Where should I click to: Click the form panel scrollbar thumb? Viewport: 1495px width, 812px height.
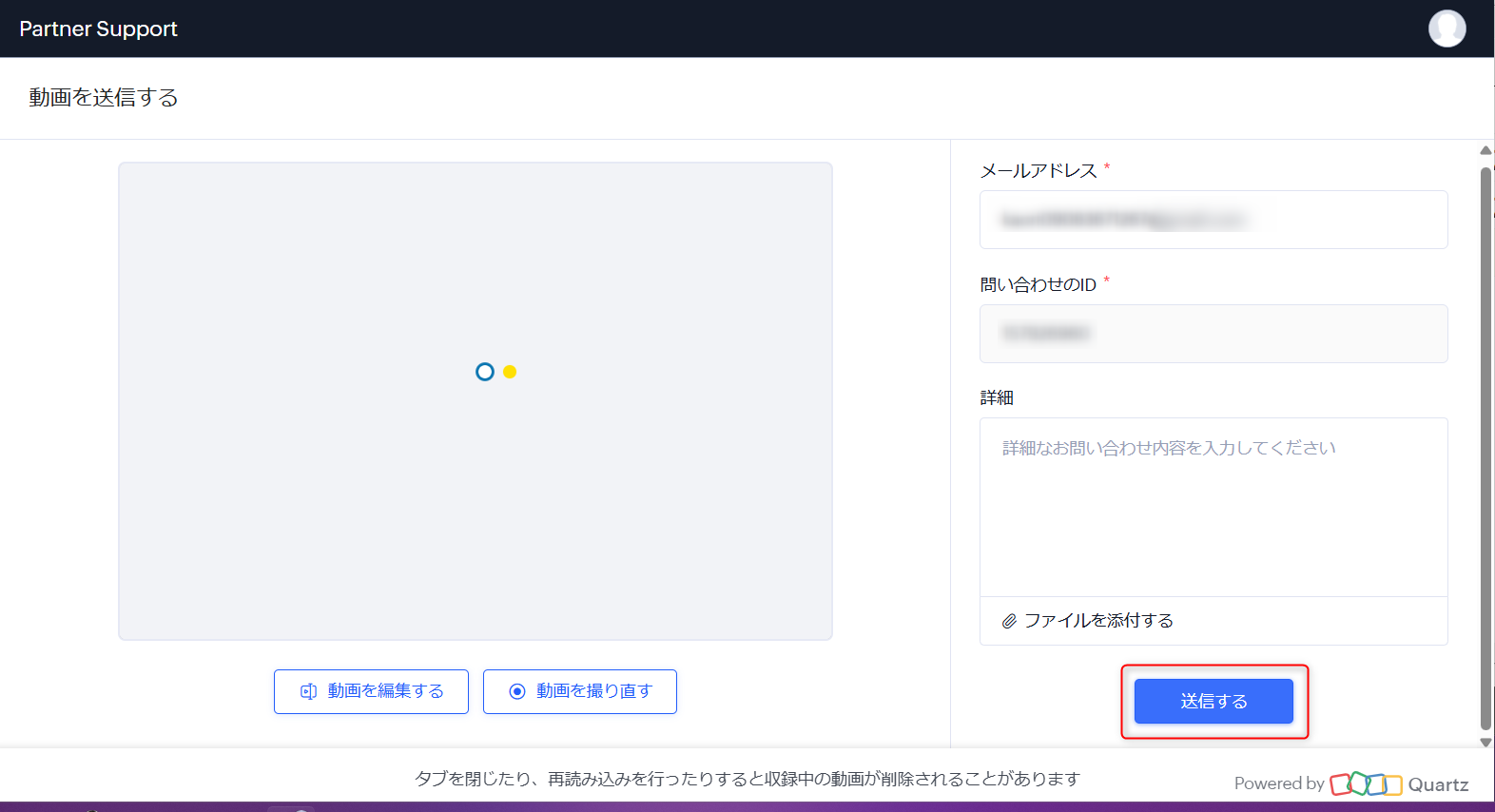pyautogui.click(x=1485, y=447)
